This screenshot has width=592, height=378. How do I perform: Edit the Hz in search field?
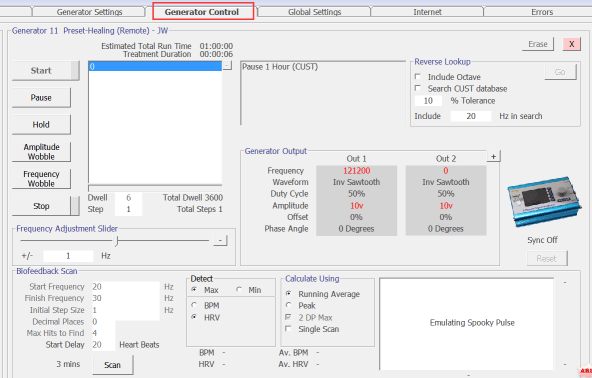click(471, 116)
